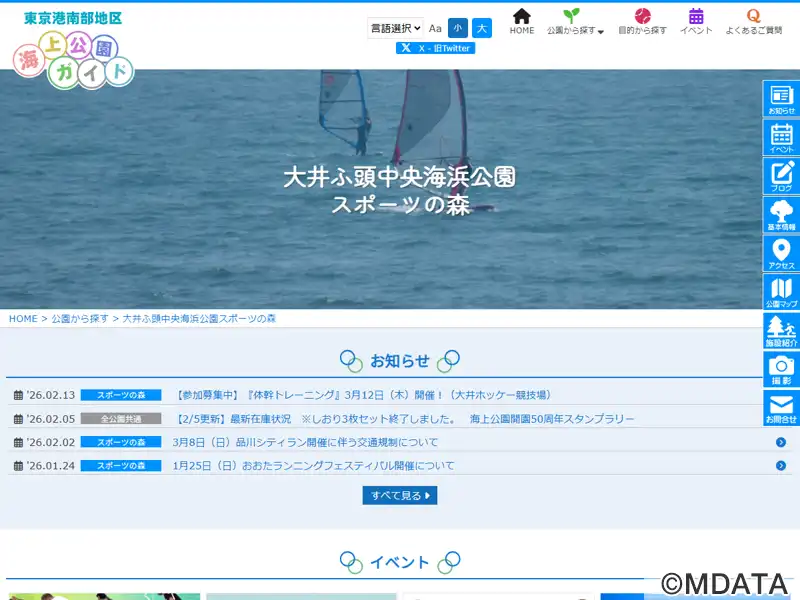Click 公園から探す in the breadcrumb
This screenshot has height=600, width=800.
click(x=80, y=318)
